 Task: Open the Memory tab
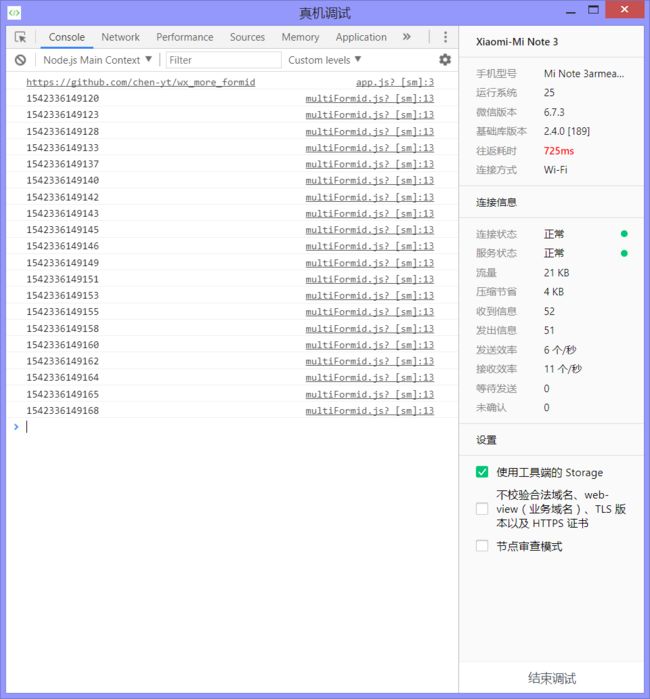click(300, 37)
